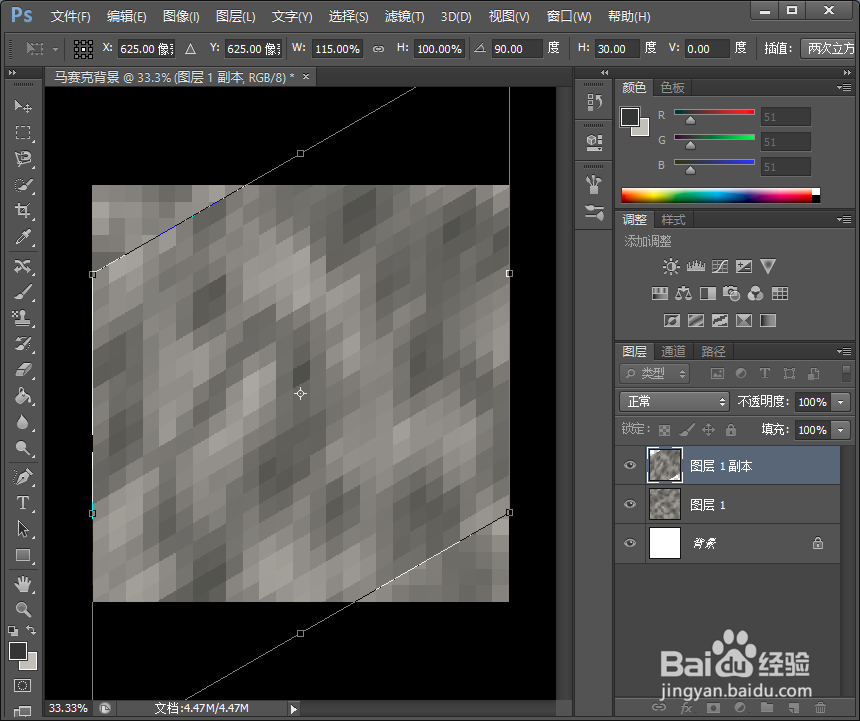Add a Brightness/Contrast adjustment

coord(671,266)
